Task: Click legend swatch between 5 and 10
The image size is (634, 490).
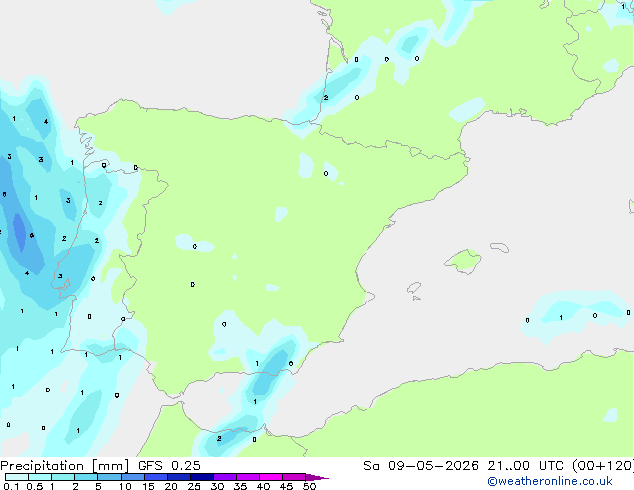Action: 109,477
